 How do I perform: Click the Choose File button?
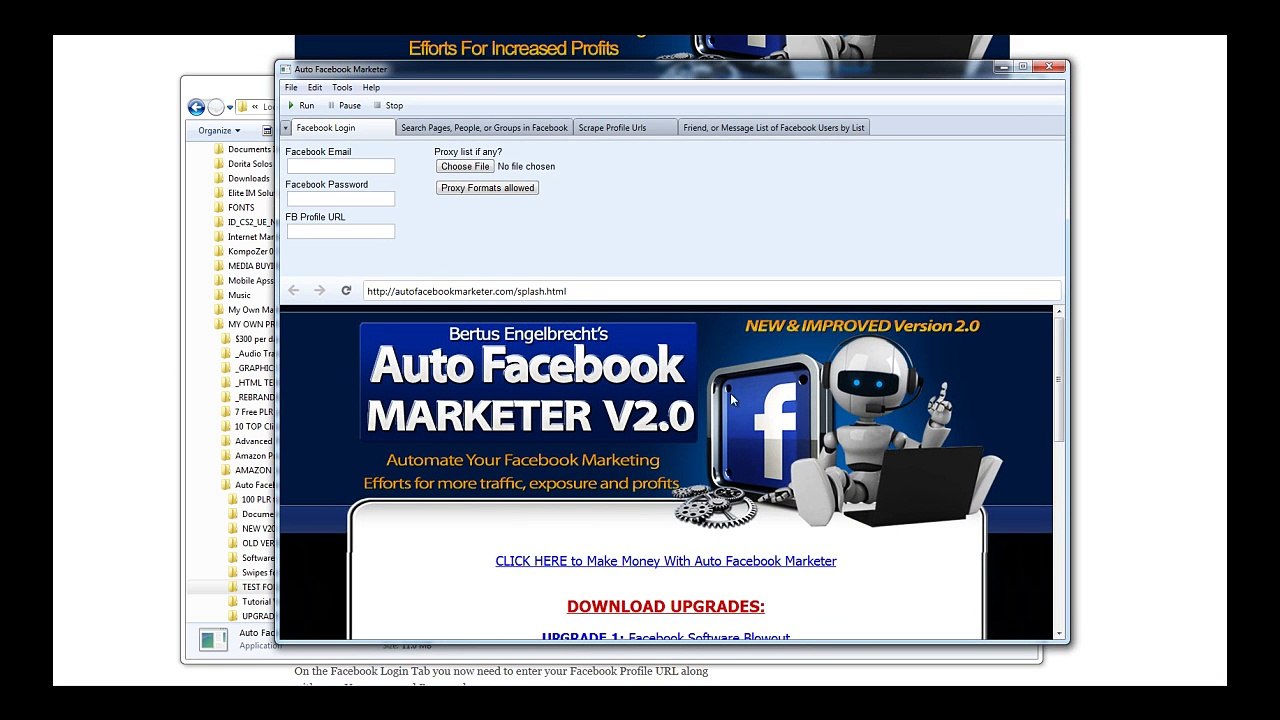click(x=465, y=166)
